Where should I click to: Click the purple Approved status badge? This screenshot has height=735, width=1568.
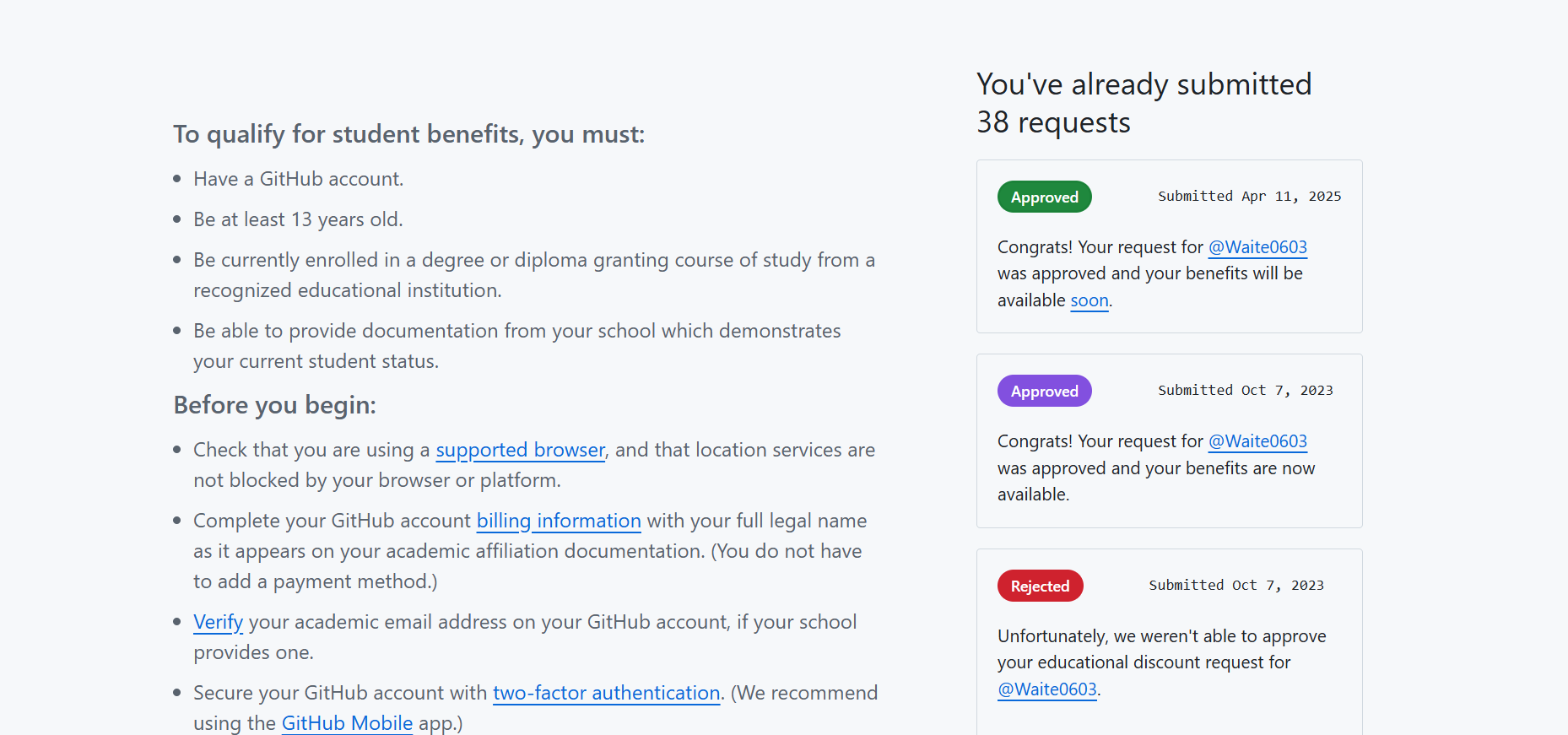(1045, 391)
